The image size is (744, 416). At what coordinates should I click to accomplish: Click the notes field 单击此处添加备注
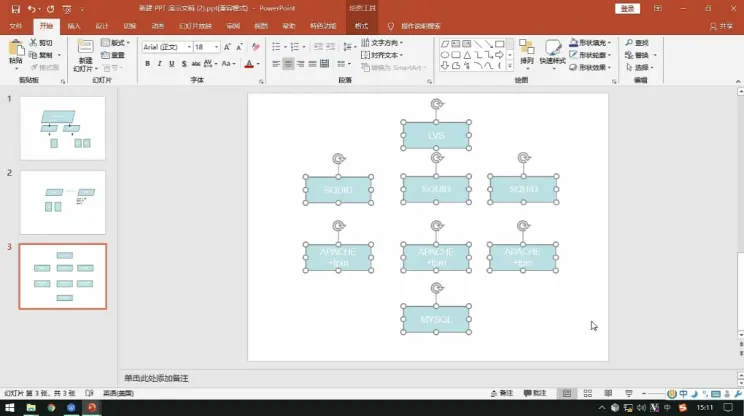coord(157,378)
